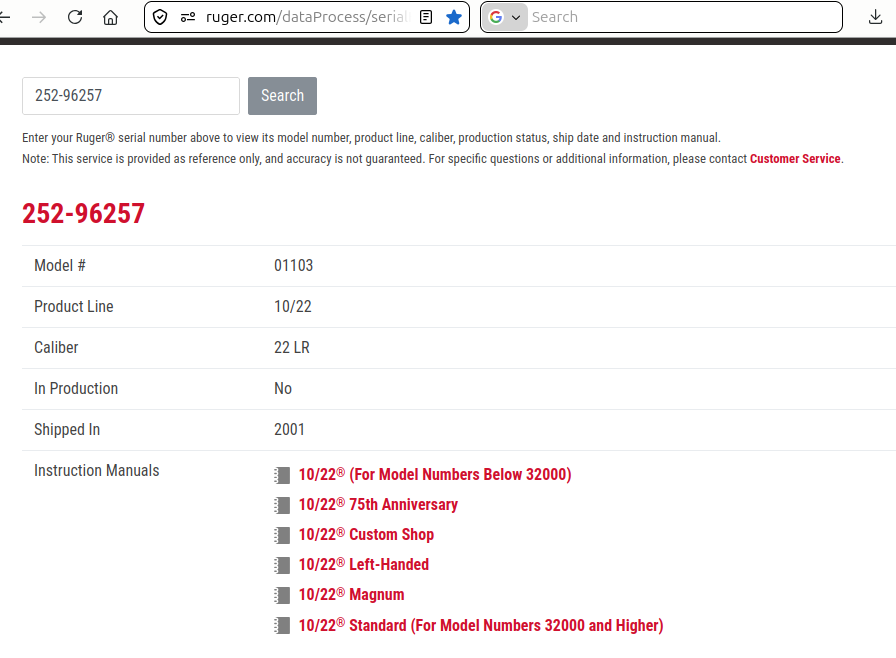Open the tracking protection shield icon

click(161, 17)
